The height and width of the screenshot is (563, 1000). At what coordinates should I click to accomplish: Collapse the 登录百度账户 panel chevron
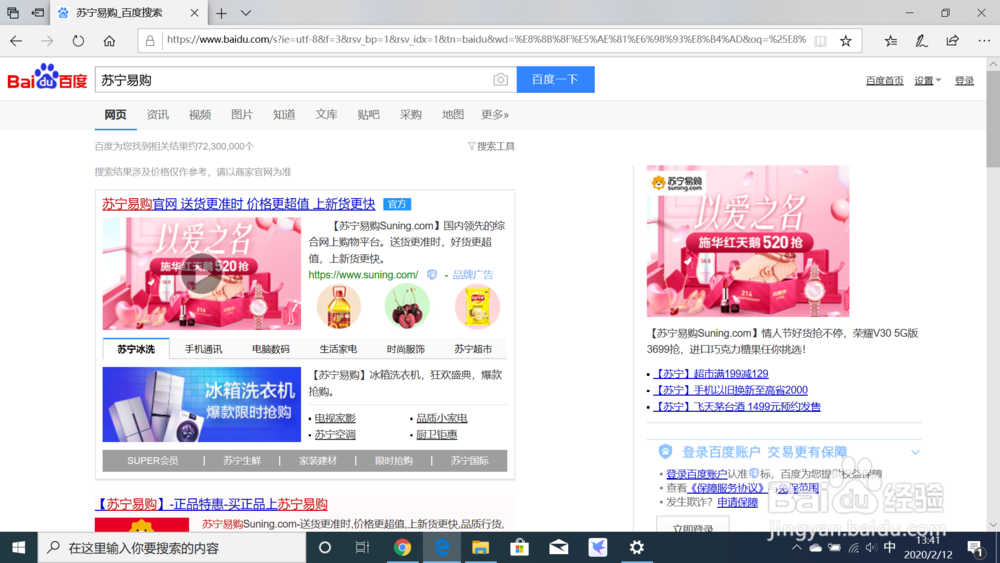915,452
